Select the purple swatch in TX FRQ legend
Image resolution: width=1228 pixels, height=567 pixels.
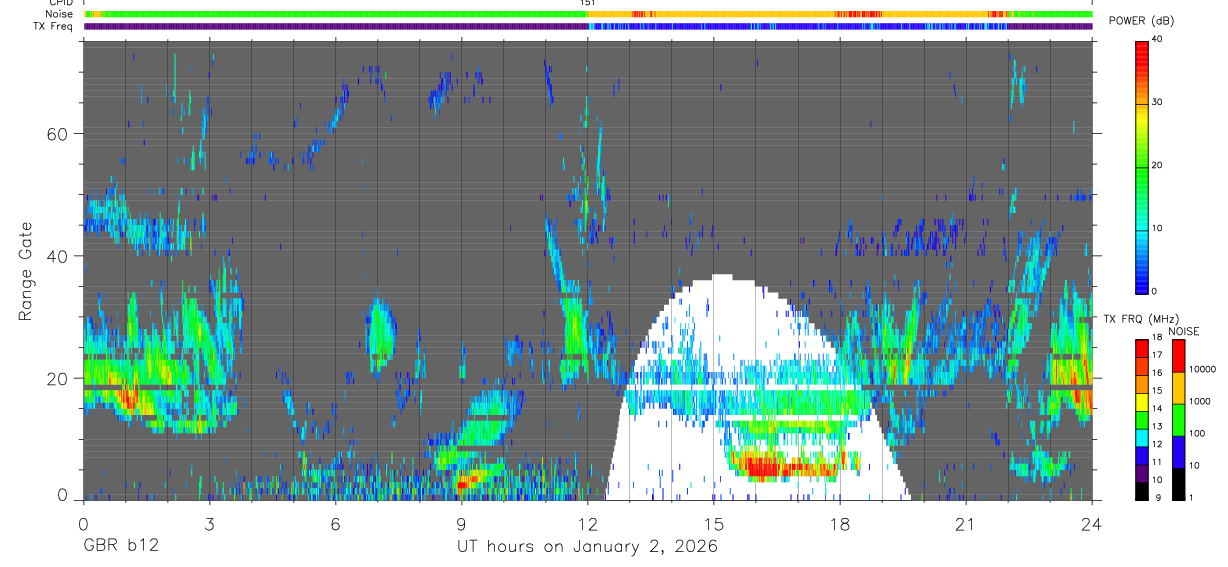[1142, 473]
